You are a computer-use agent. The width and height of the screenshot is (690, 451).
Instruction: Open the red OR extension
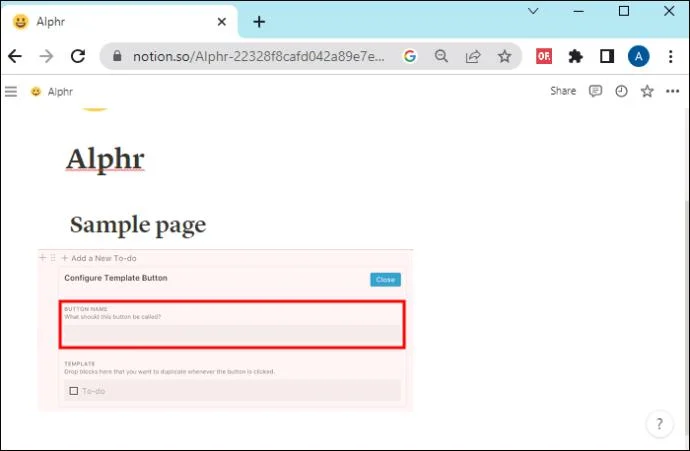(x=544, y=56)
